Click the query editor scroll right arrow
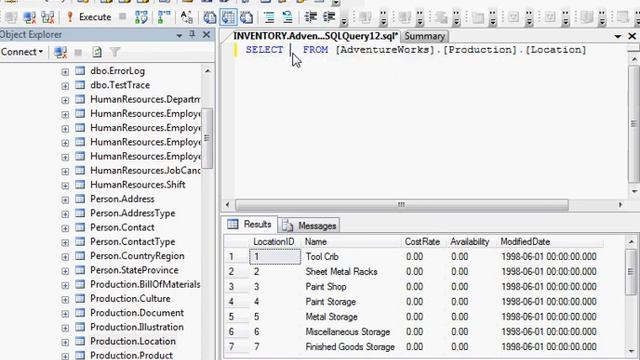 pos(620,204)
